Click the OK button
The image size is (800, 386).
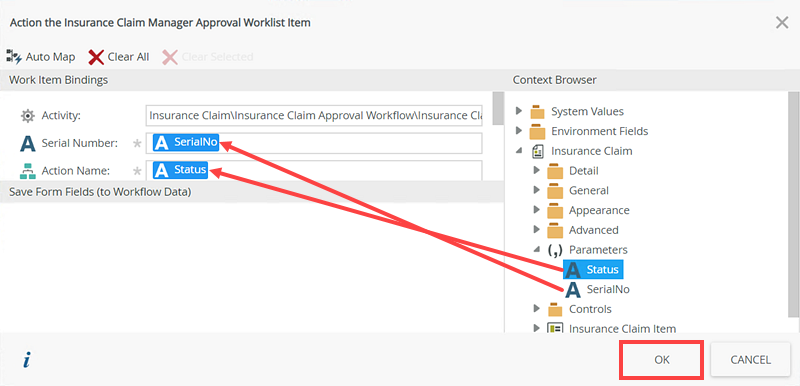point(662,359)
